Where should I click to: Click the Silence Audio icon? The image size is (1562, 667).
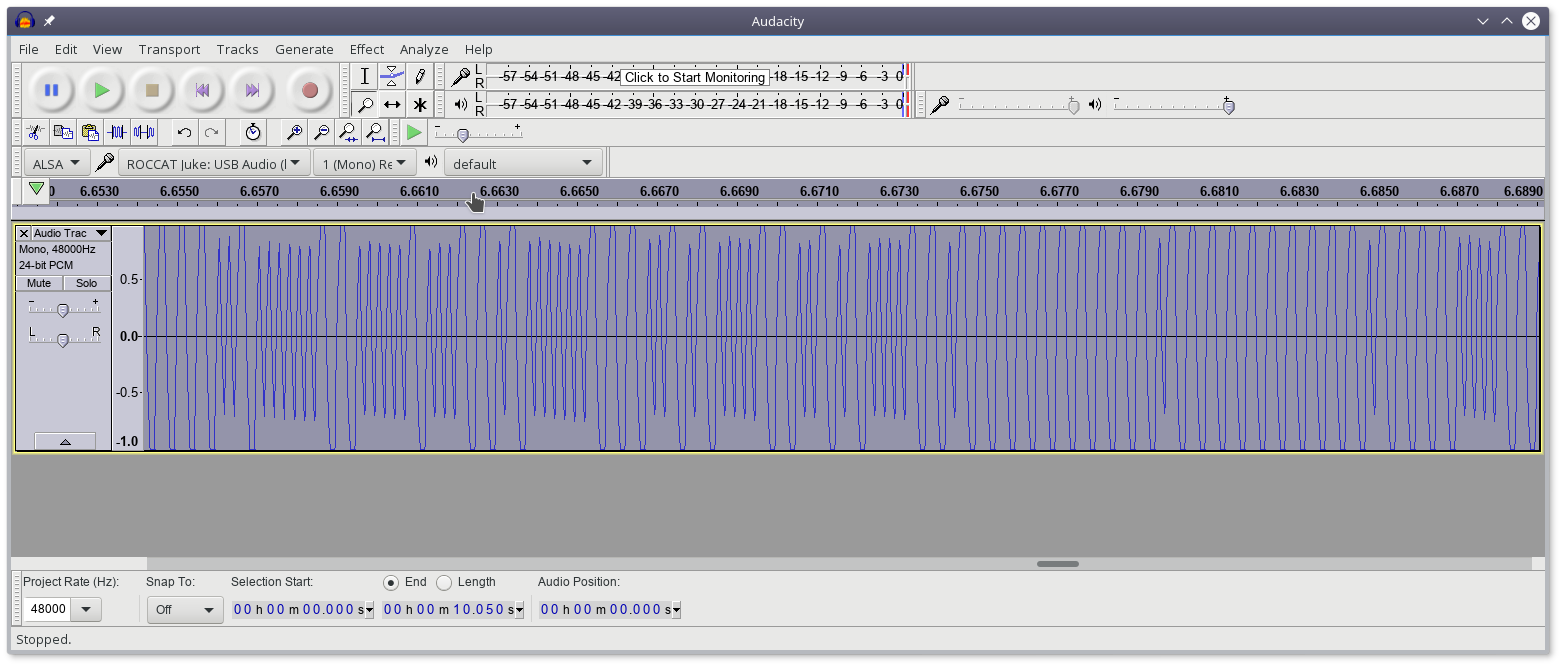(x=144, y=132)
